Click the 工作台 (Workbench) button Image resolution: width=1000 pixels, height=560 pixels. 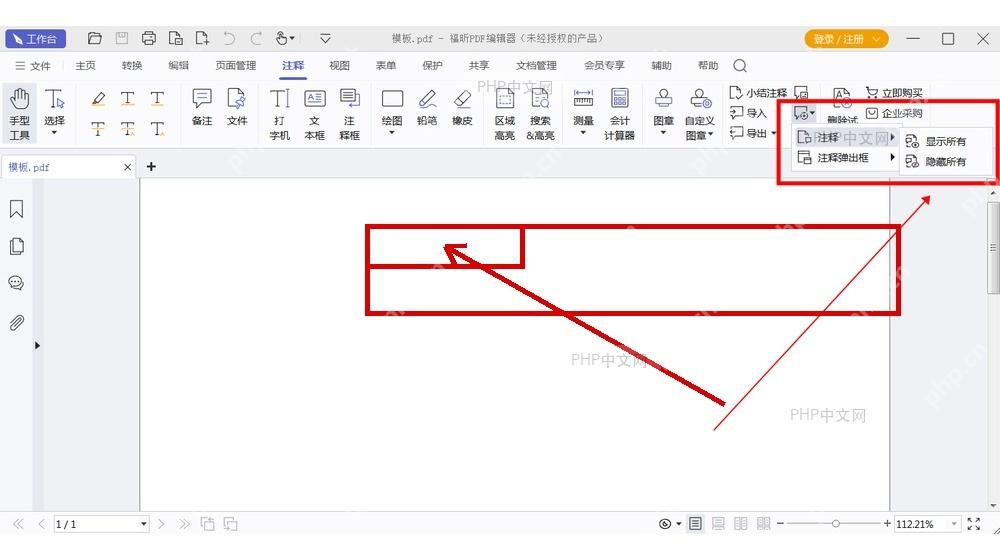(x=35, y=39)
